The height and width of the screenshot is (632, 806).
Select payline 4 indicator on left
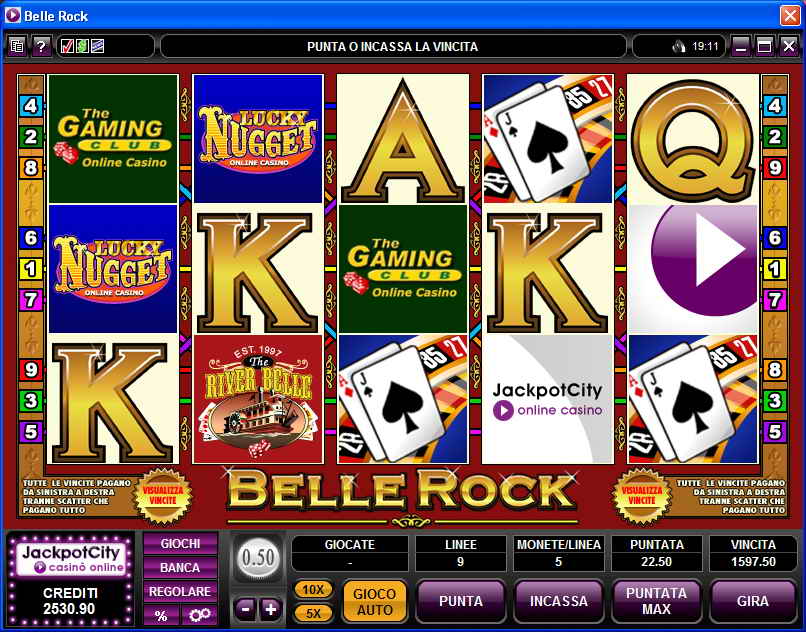[31, 106]
